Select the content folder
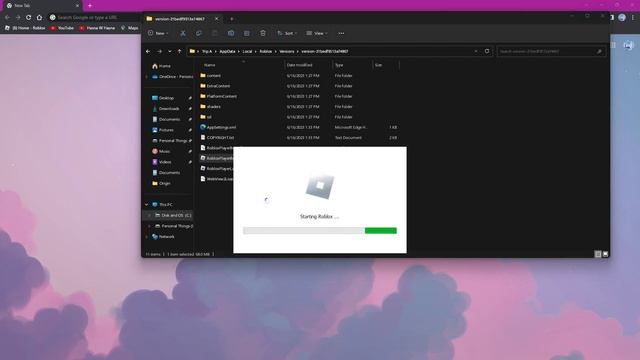 [213, 76]
